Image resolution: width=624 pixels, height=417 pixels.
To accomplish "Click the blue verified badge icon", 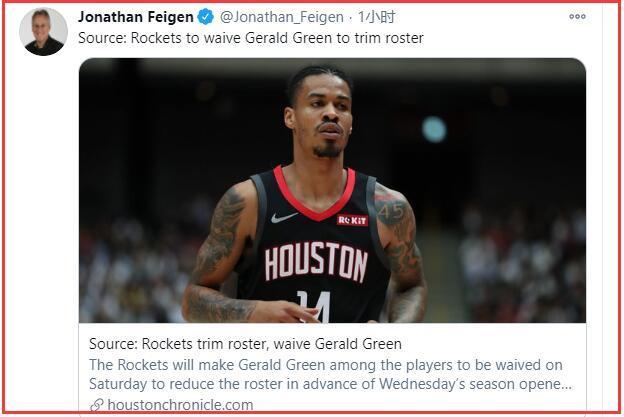I will [x=206, y=17].
